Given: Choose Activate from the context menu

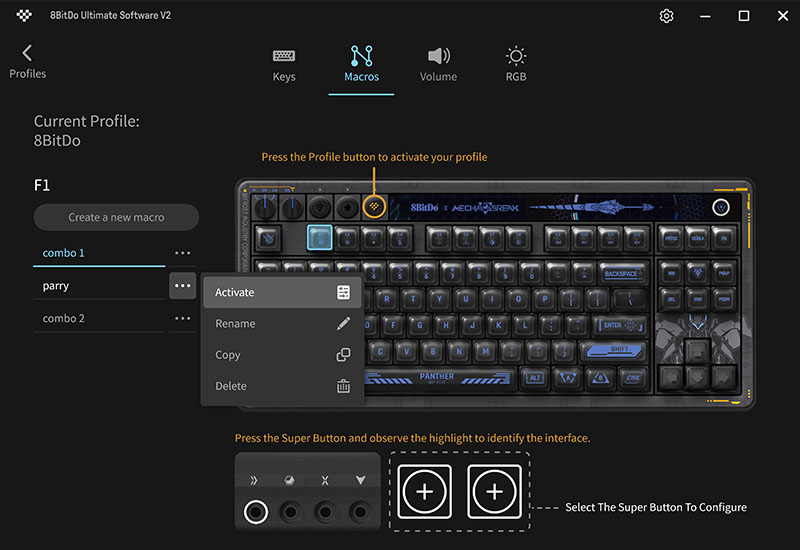Looking at the screenshot, I should [282, 292].
